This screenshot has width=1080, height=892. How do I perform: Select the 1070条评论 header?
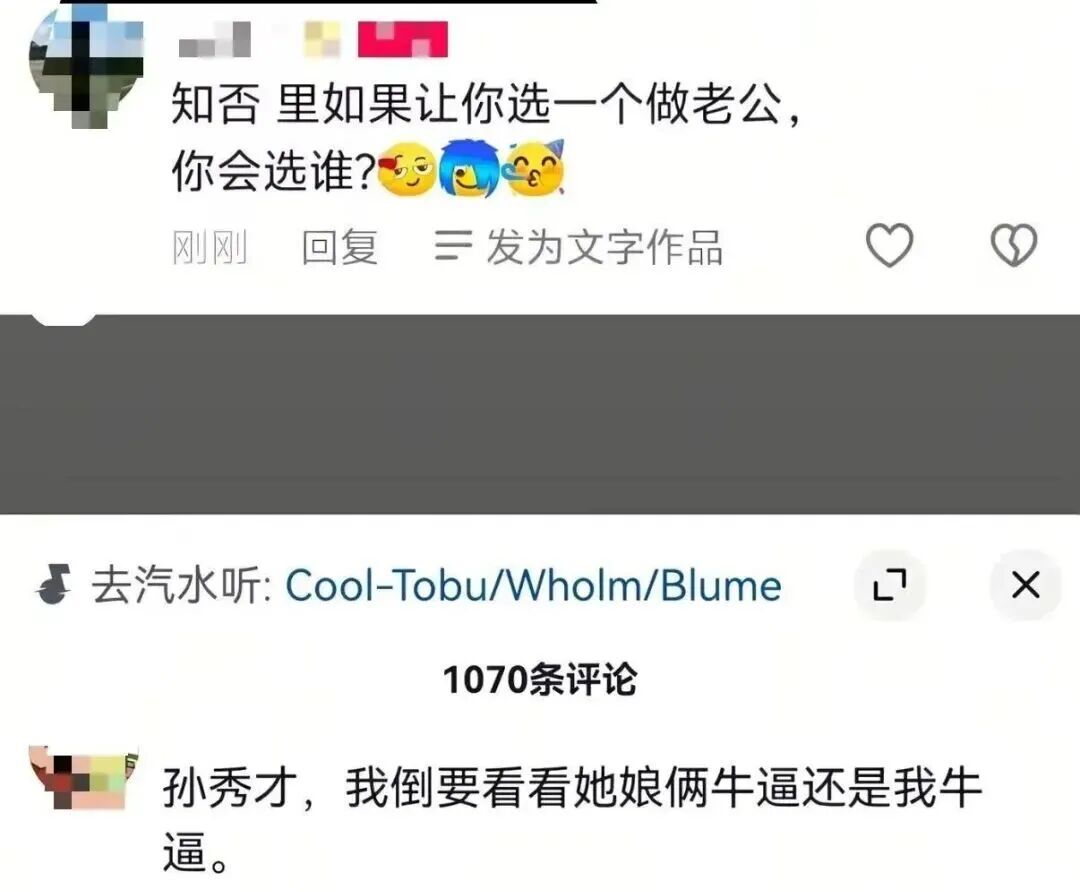540,680
